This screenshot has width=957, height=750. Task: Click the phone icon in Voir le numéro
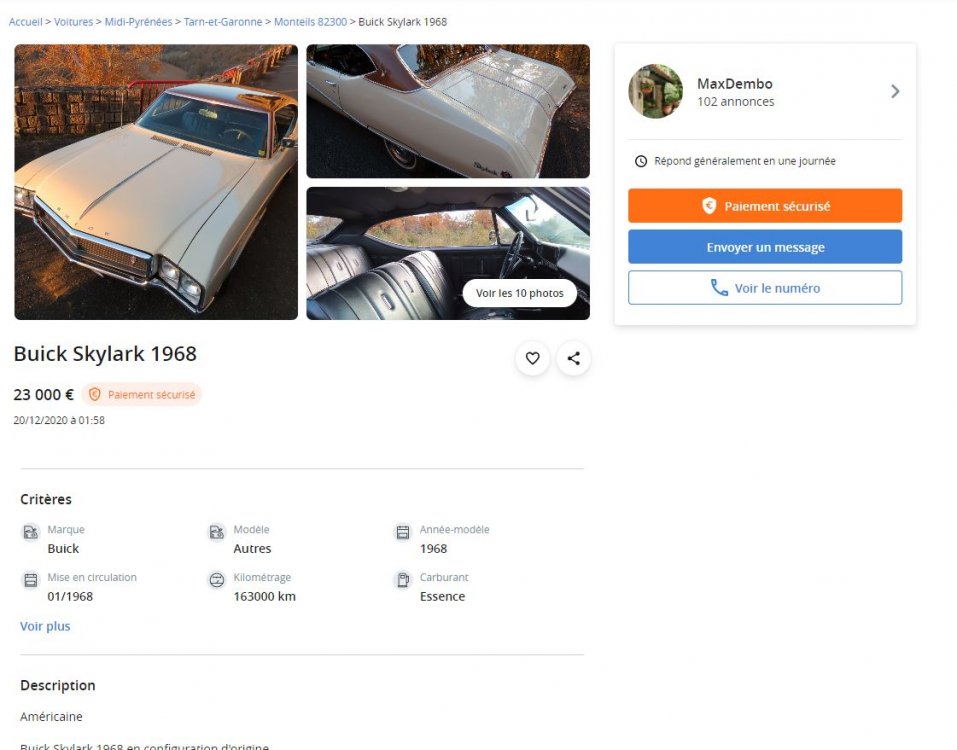pos(719,287)
